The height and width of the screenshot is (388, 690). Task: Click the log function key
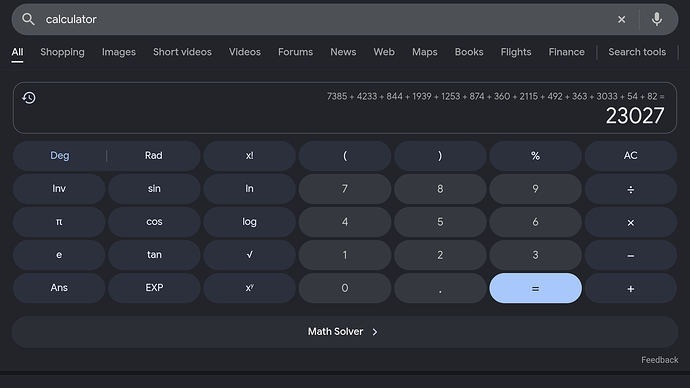250,222
